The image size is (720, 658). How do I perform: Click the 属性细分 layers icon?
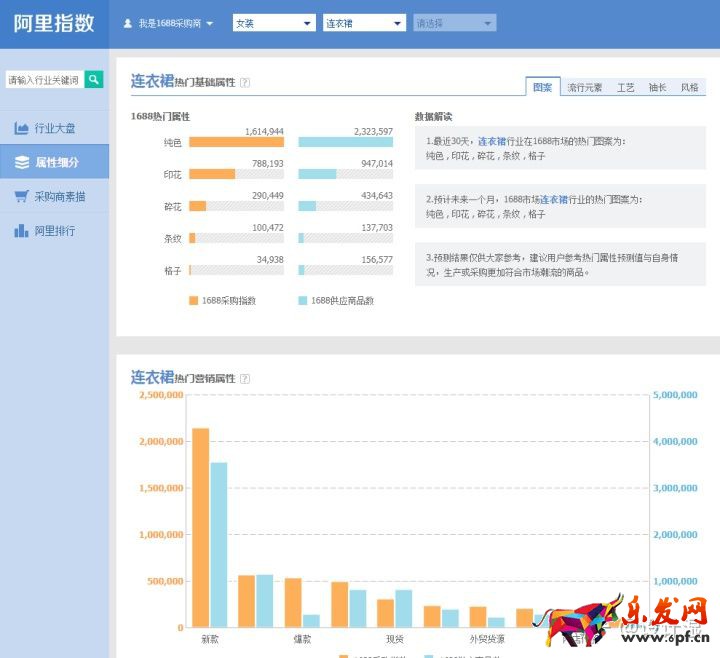pos(21,162)
